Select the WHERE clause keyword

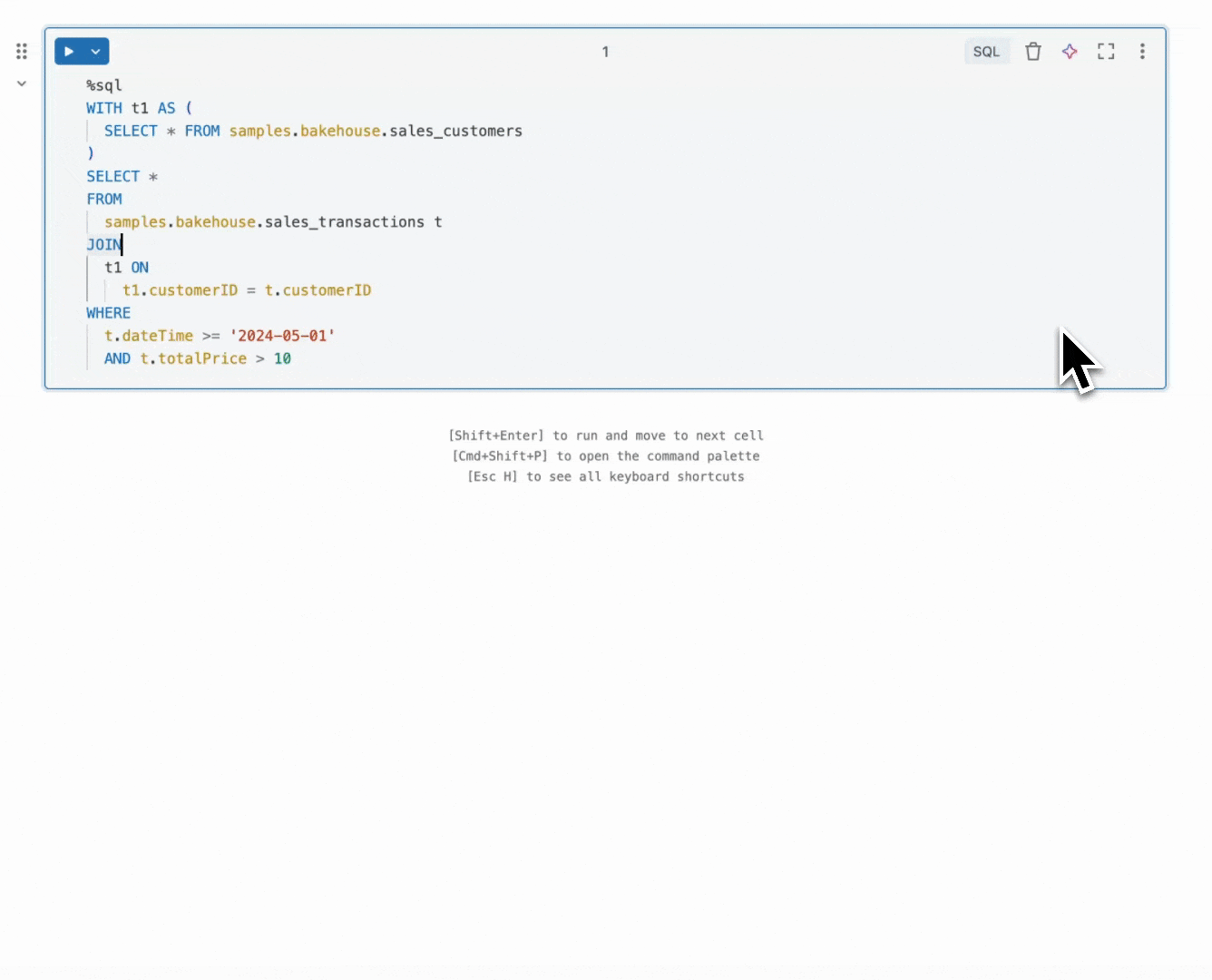point(108,312)
